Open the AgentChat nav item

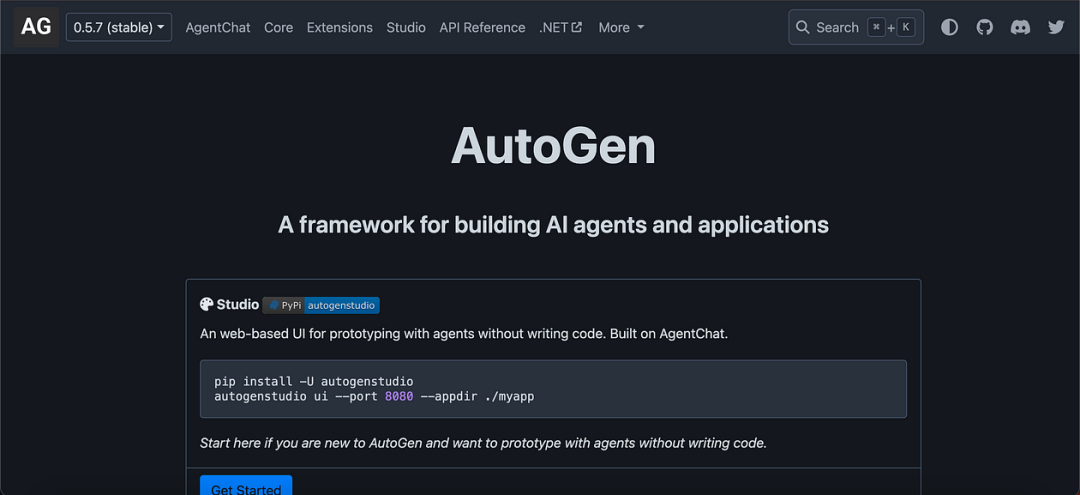point(218,28)
